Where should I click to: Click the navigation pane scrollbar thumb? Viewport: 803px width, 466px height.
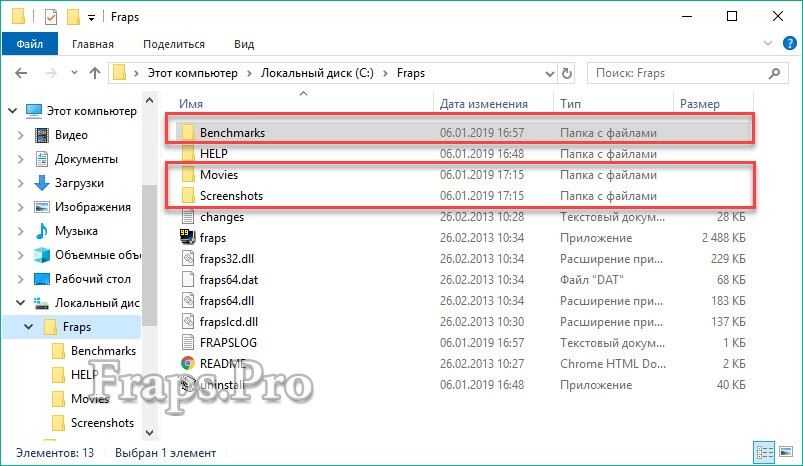click(x=150, y=255)
